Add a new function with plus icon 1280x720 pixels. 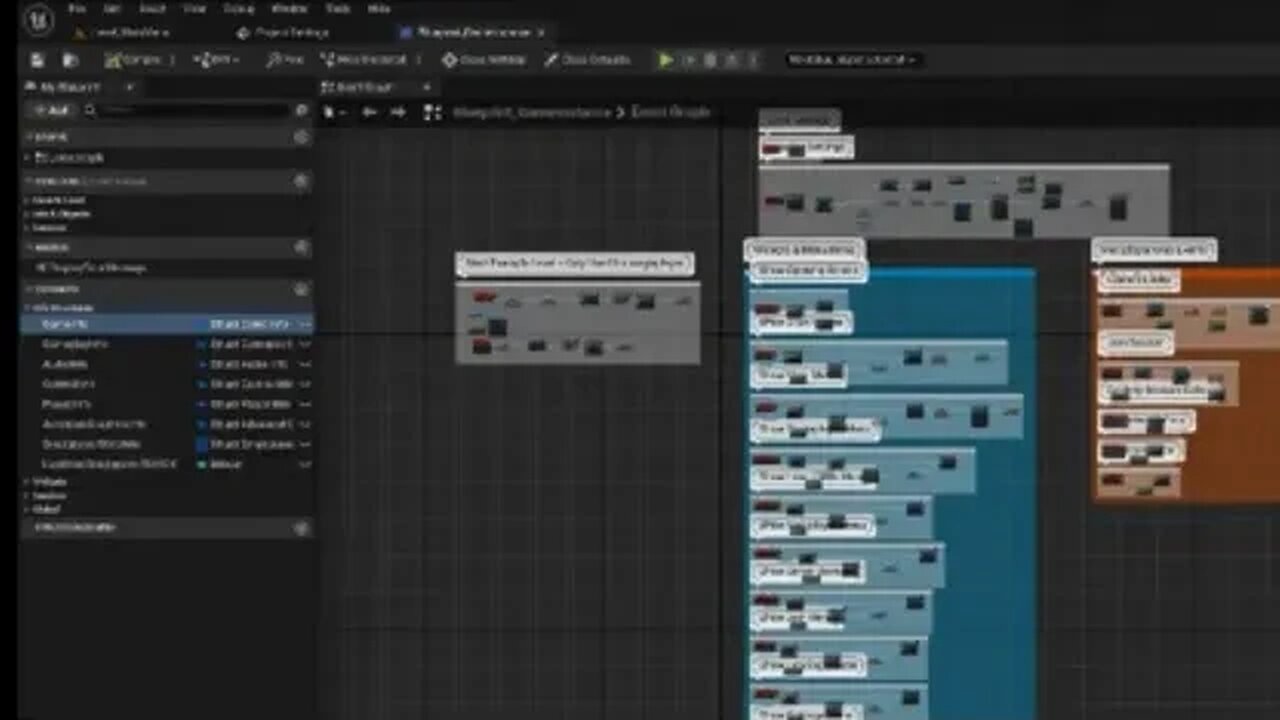pos(301,181)
